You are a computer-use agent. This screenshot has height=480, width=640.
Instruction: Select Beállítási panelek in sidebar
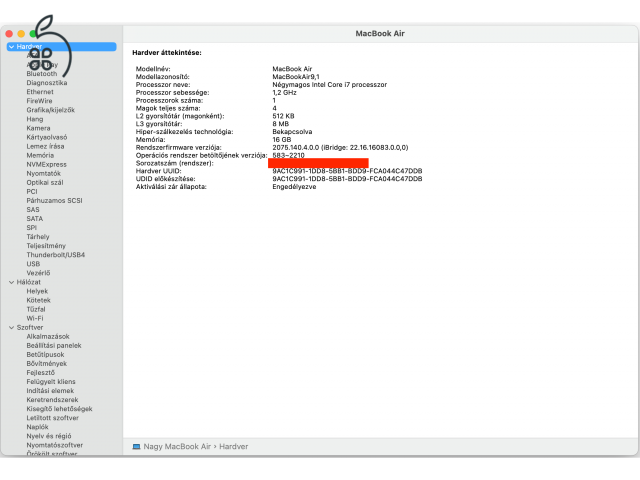[54, 345]
